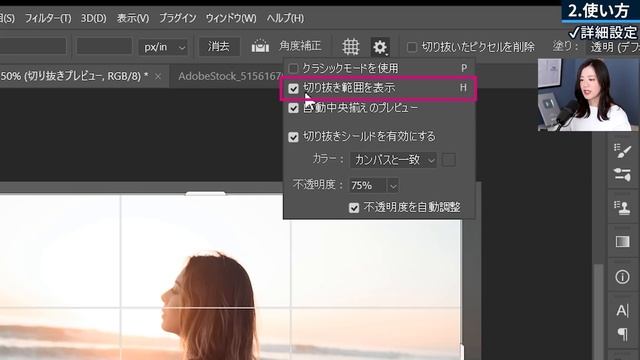
Task: Click the 角度補正 straighten label
Action: (300, 46)
